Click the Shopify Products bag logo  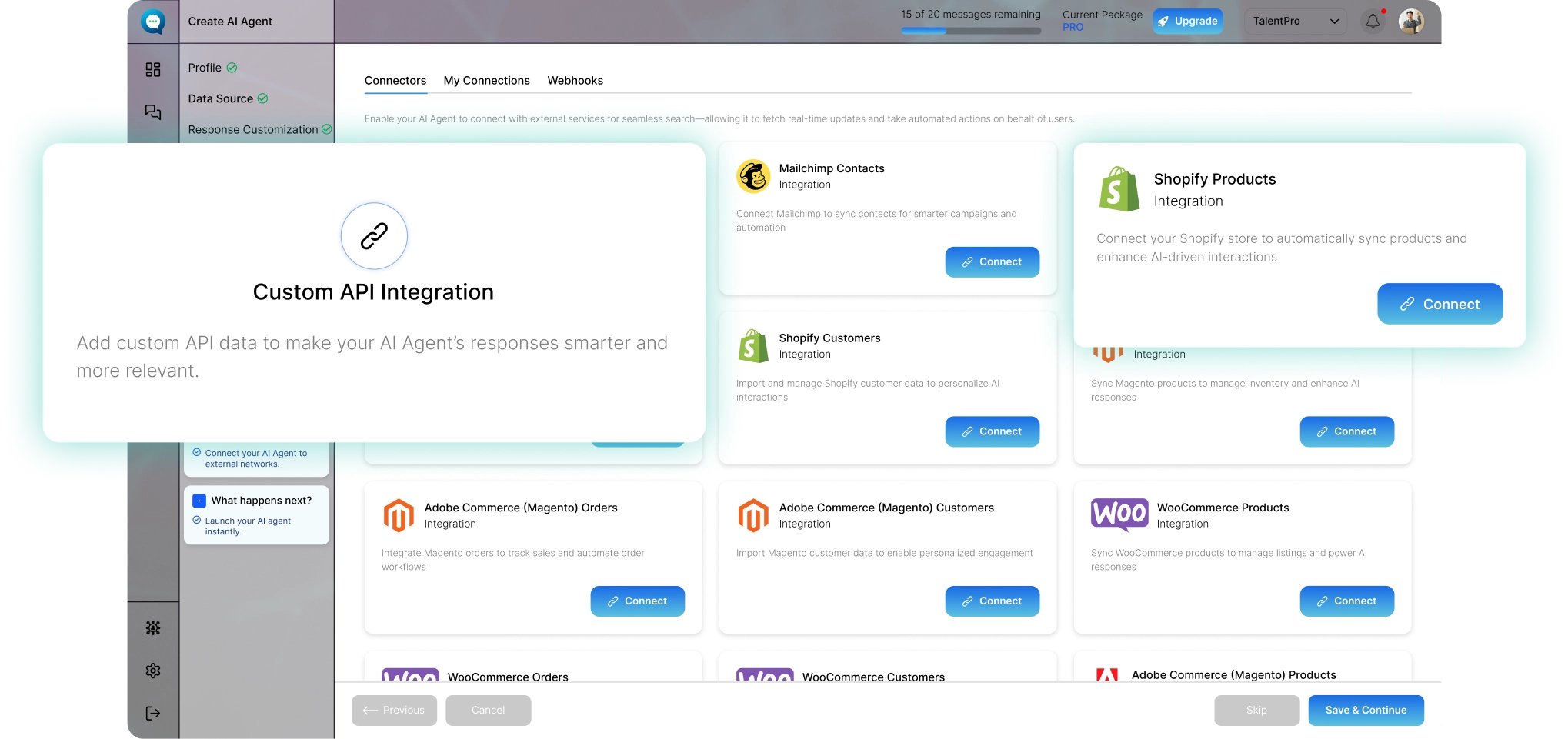coord(1119,189)
